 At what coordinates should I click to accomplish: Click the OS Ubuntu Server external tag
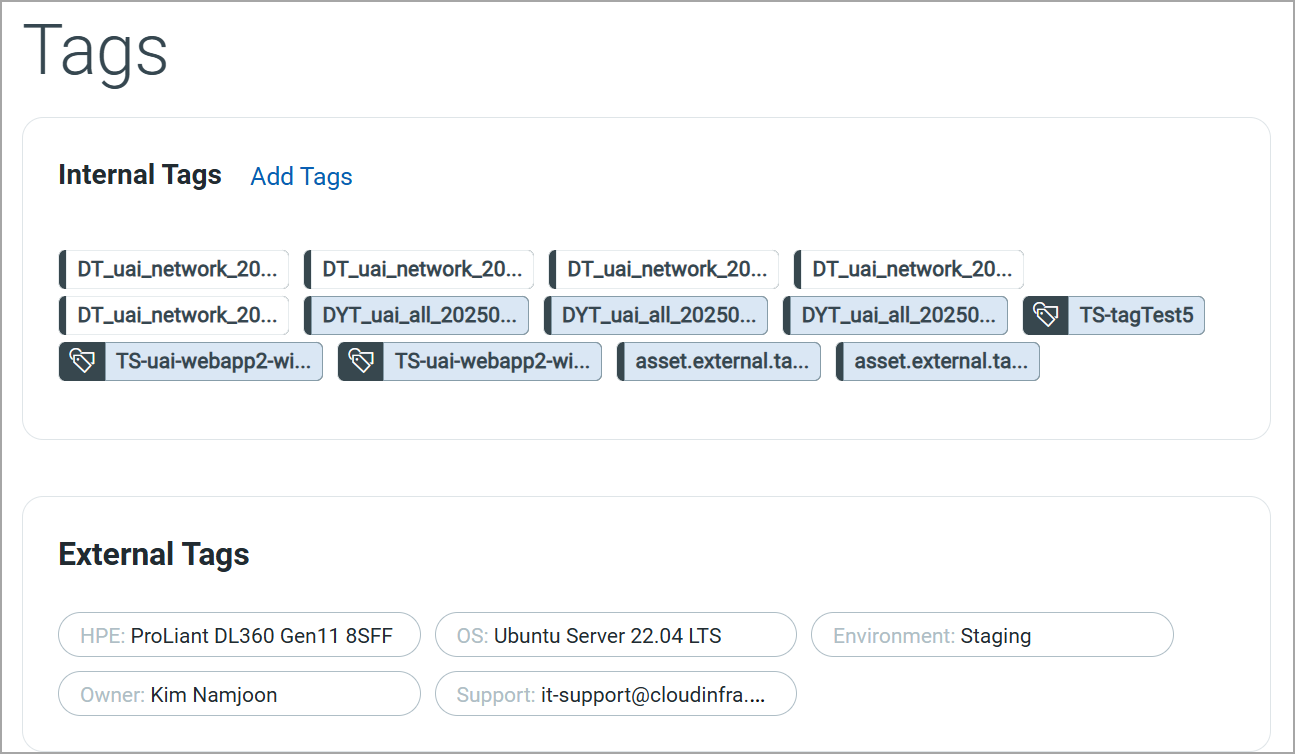tap(615, 635)
